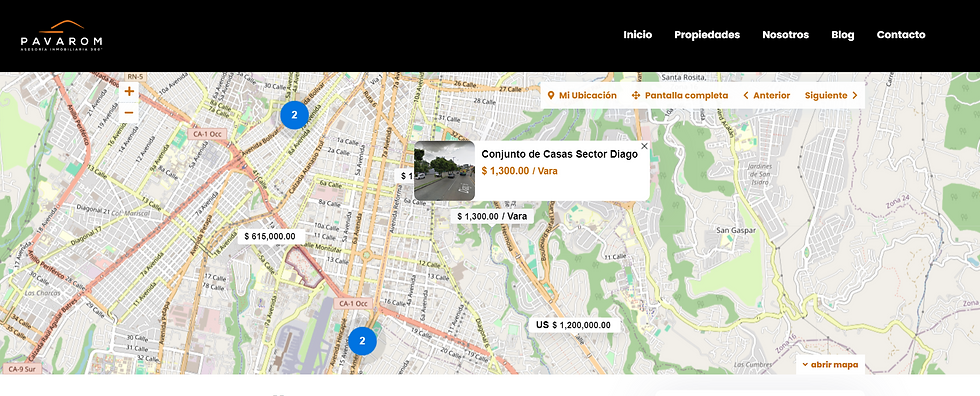Click Mi Ubicación location button
980x396 pixels.
tap(582, 96)
